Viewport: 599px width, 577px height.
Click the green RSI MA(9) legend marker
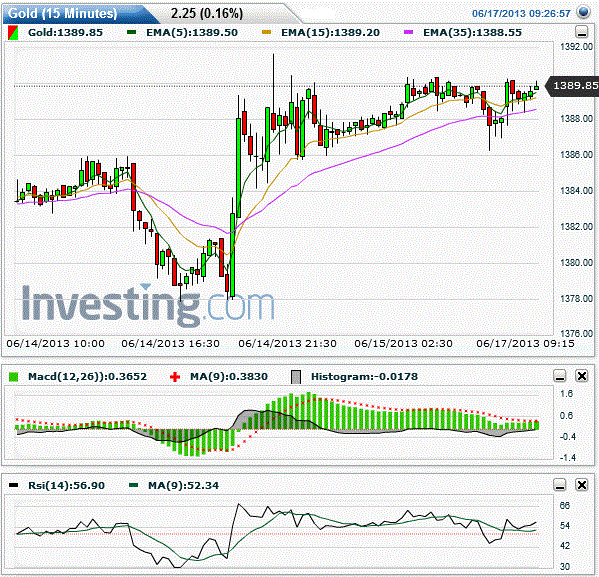(133, 486)
